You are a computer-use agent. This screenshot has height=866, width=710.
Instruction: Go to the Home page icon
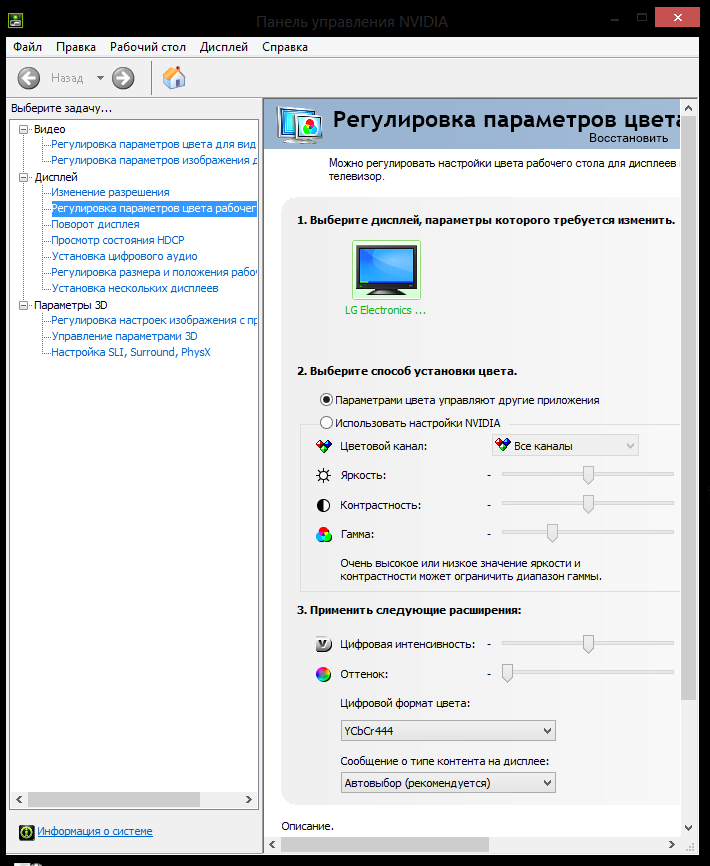[174, 78]
